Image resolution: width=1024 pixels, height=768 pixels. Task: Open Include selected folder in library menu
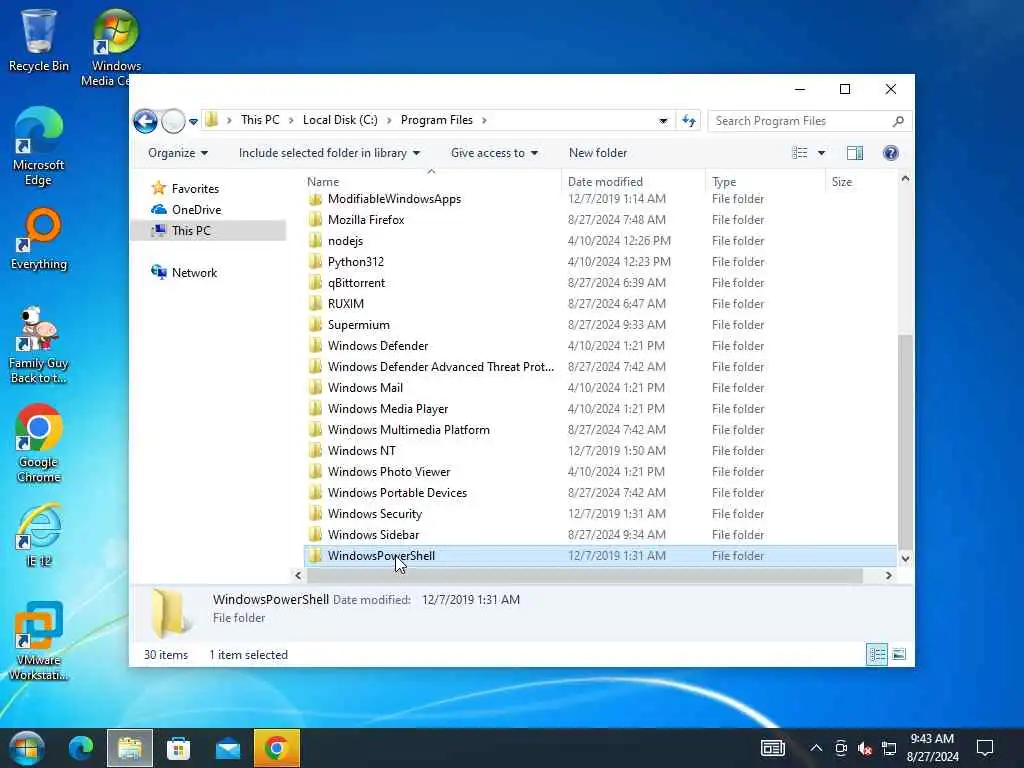(x=329, y=153)
